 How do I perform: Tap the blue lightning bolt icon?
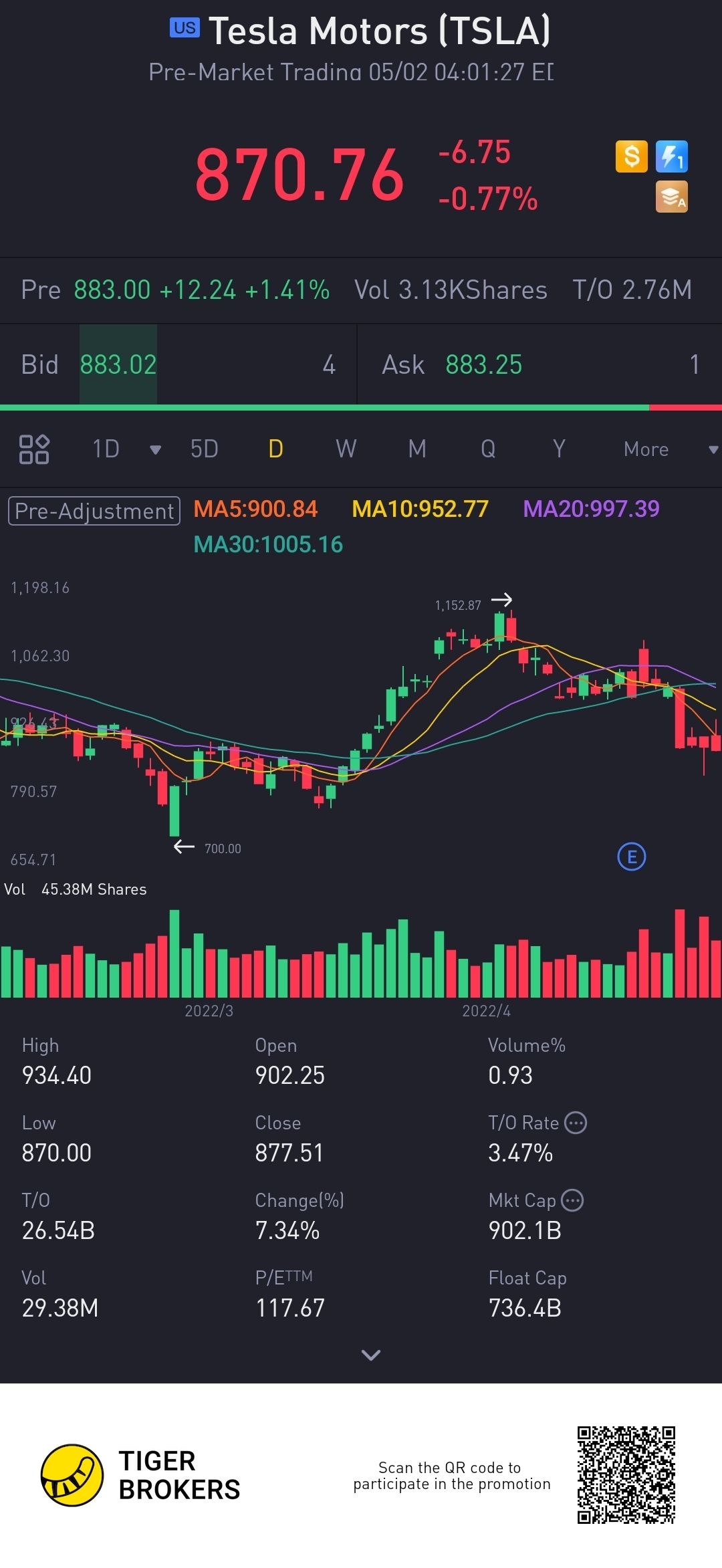[x=672, y=156]
